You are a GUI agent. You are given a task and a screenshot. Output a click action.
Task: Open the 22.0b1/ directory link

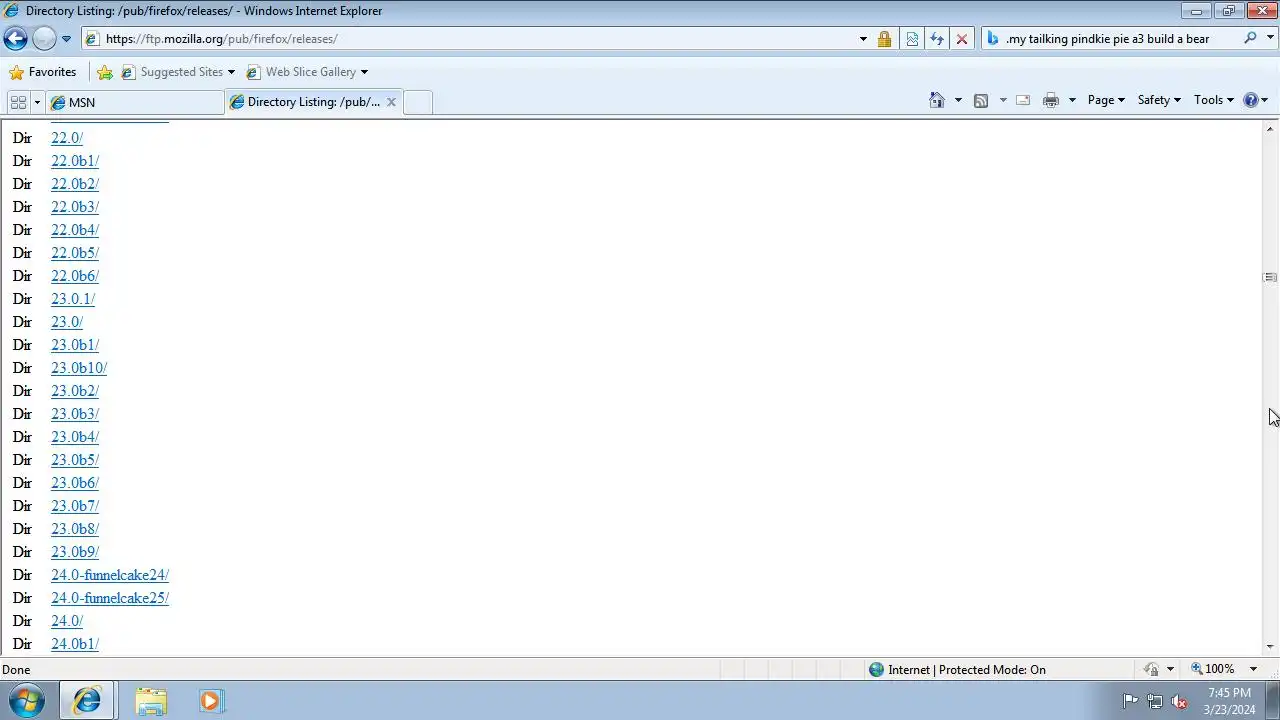[x=75, y=161]
